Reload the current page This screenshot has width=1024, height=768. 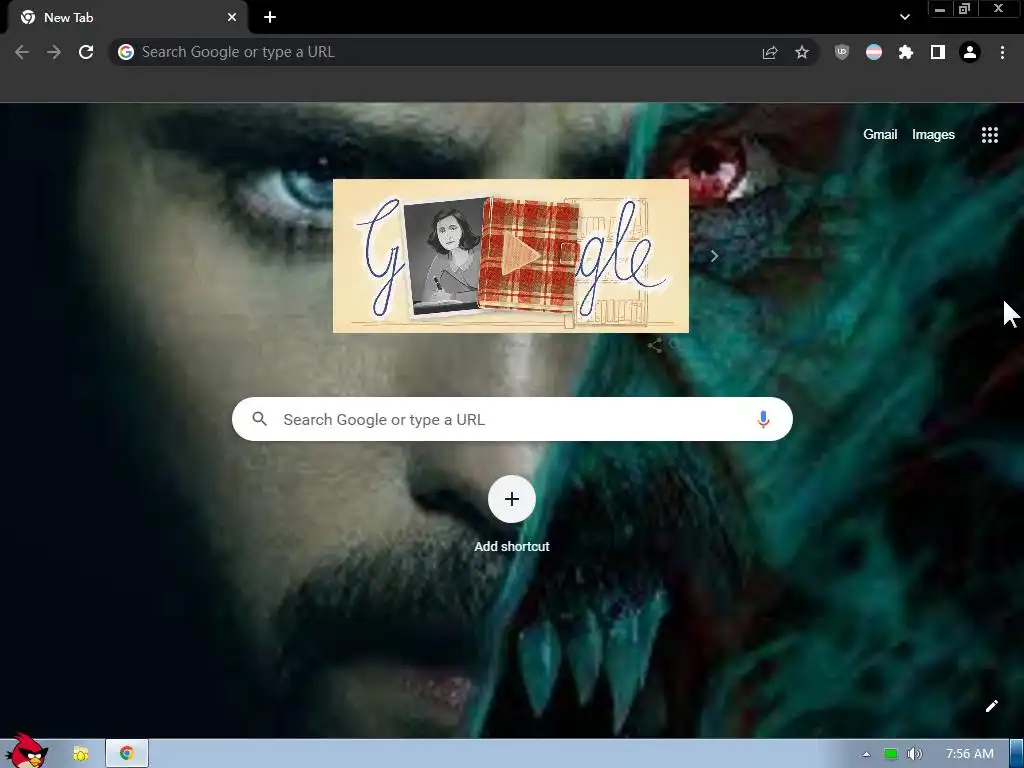pos(86,52)
